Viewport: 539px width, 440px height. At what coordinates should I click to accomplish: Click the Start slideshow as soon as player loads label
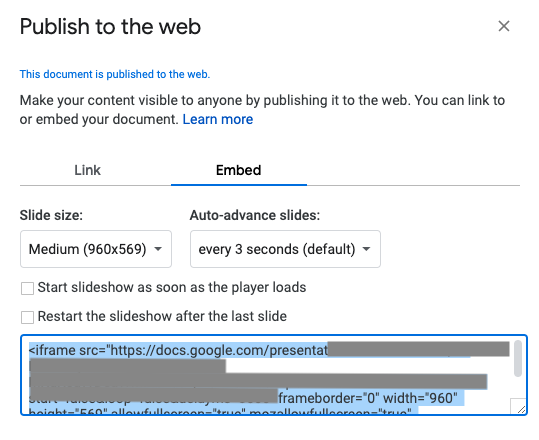[172, 287]
